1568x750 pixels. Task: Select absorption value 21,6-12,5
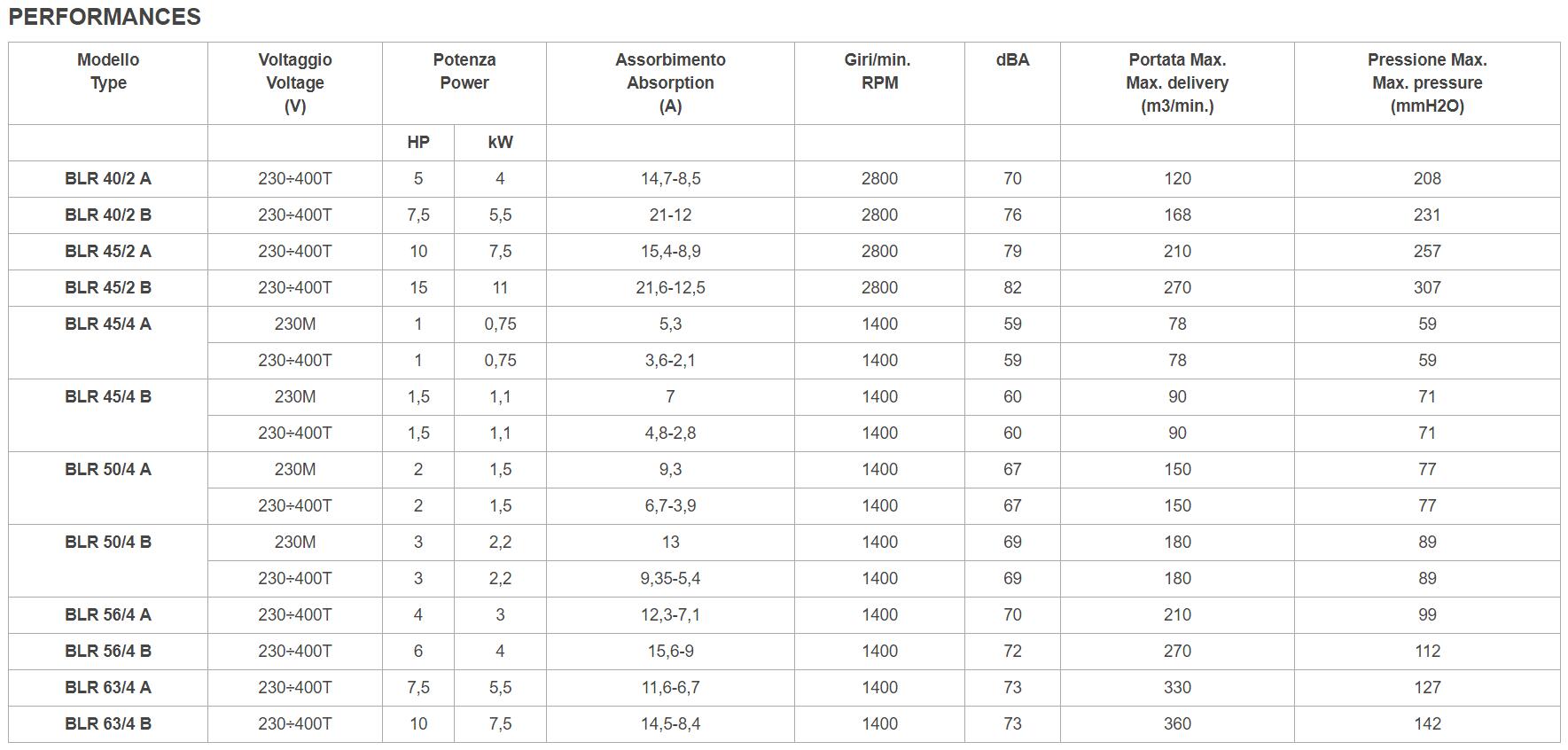click(670, 287)
